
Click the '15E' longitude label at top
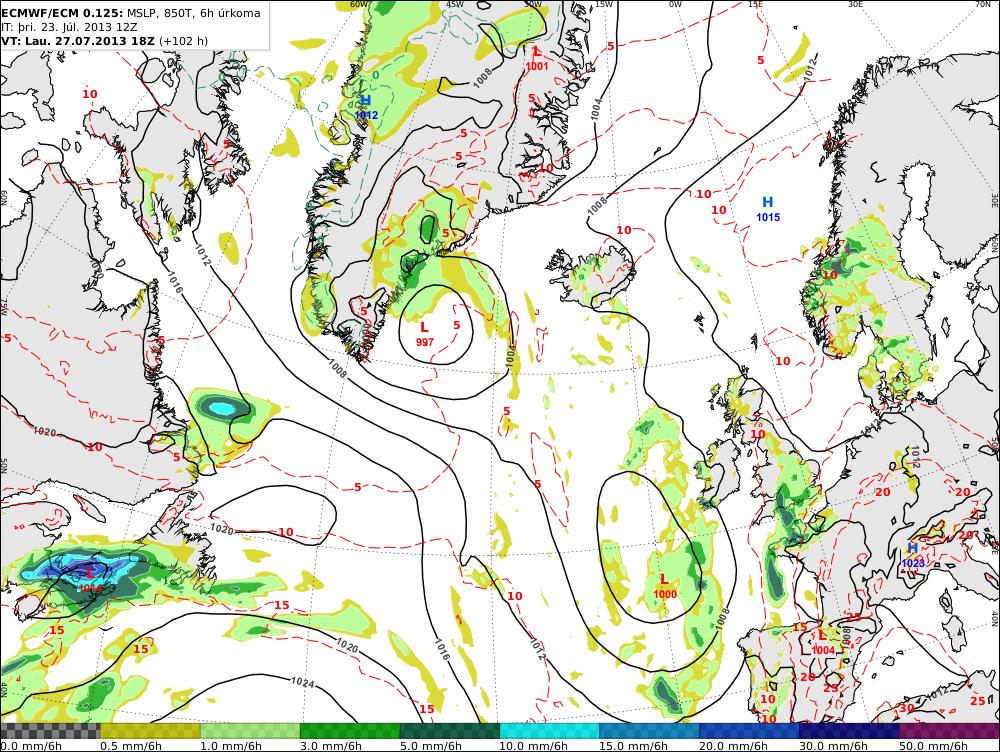(x=754, y=4)
